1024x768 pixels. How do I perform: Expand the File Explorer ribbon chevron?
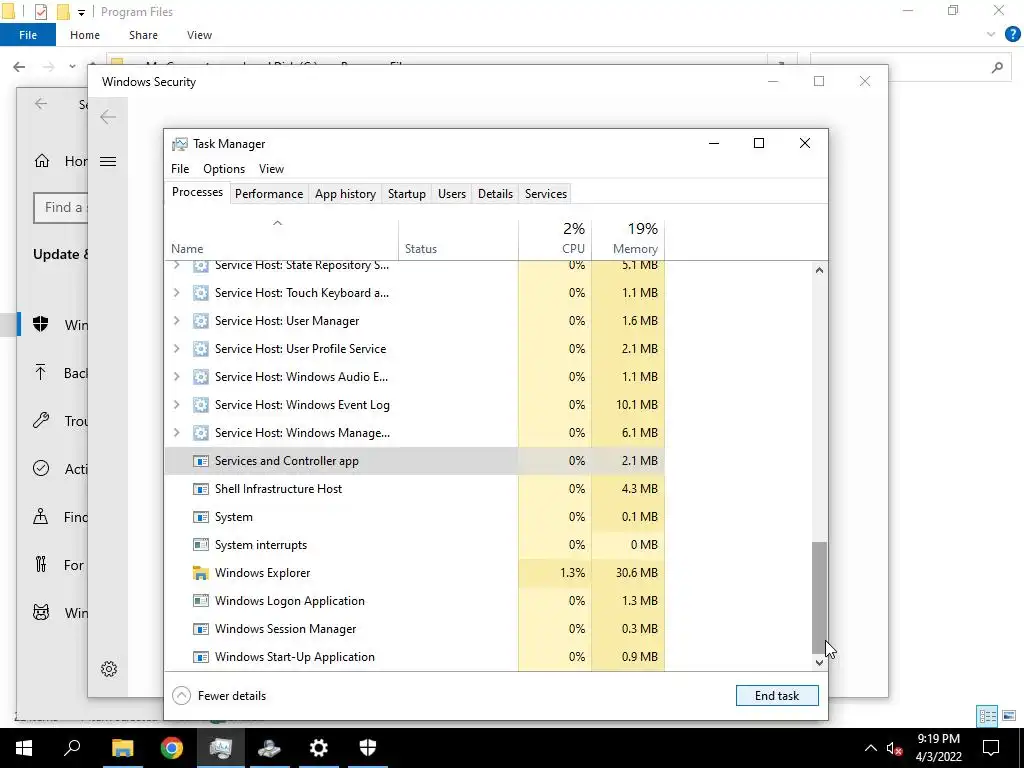(991, 35)
